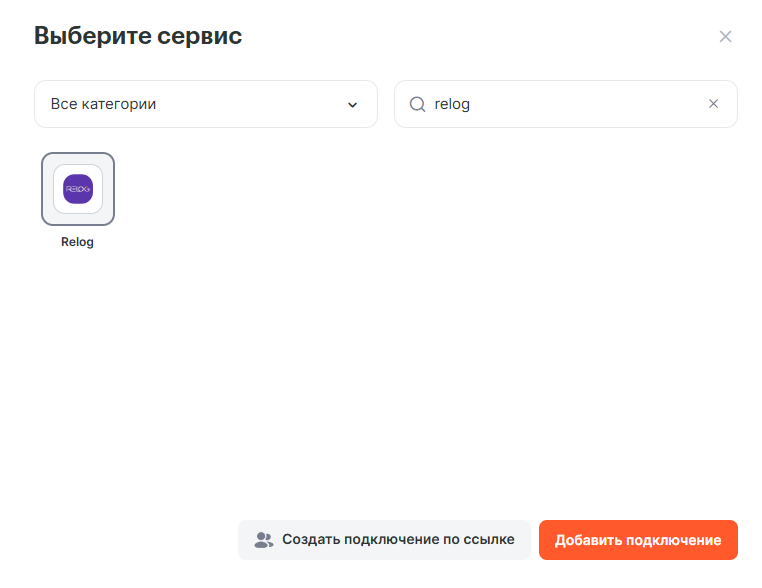Click the people icon on the link connection button
The width and height of the screenshot is (762, 588).
[x=264, y=540]
